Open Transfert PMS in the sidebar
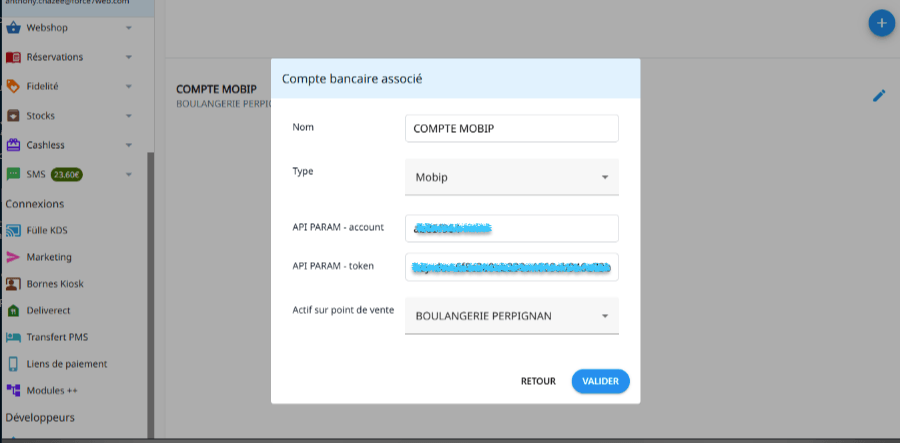 (57, 337)
